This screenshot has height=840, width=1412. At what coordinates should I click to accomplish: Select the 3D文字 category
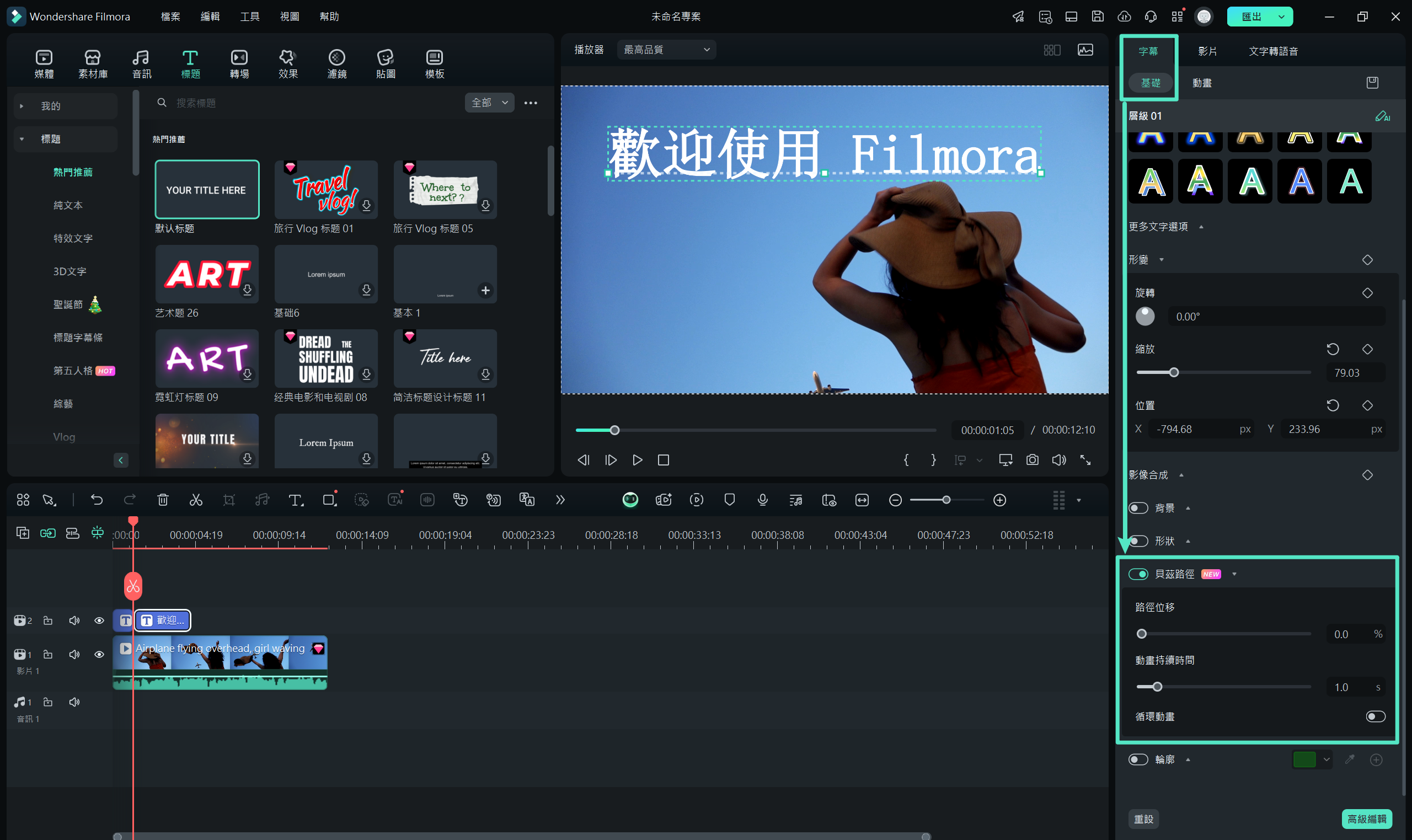(69, 271)
